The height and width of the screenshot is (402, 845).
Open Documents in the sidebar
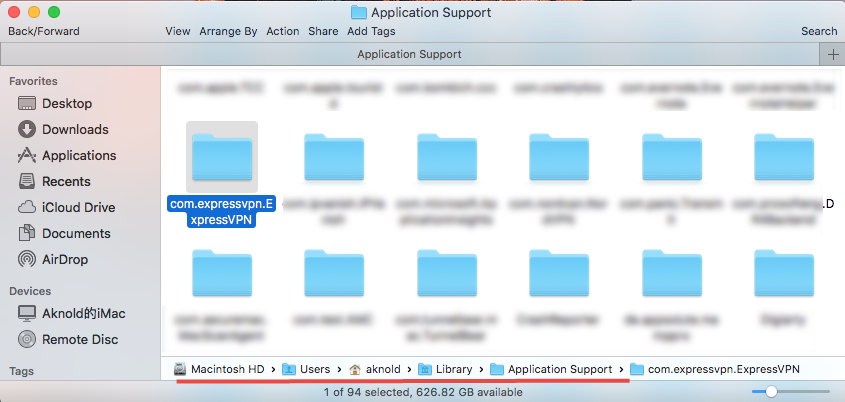coord(75,233)
